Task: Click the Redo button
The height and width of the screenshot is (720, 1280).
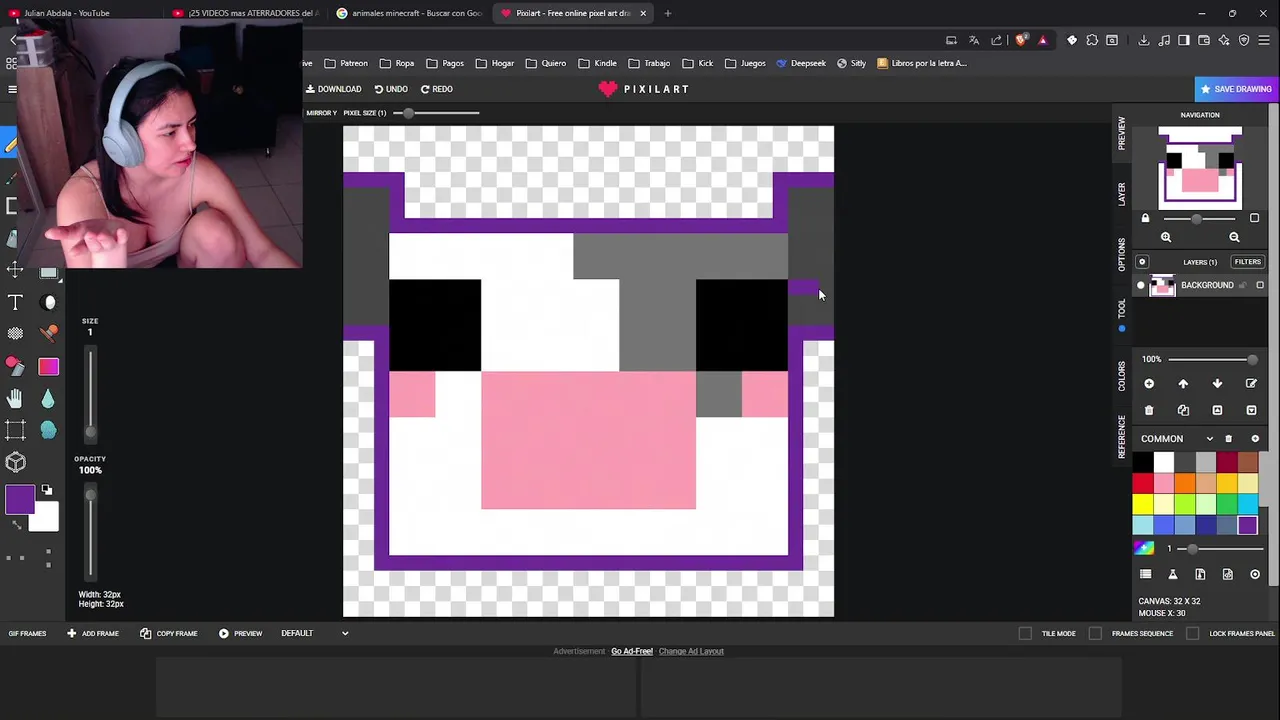Action: (436, 89)
